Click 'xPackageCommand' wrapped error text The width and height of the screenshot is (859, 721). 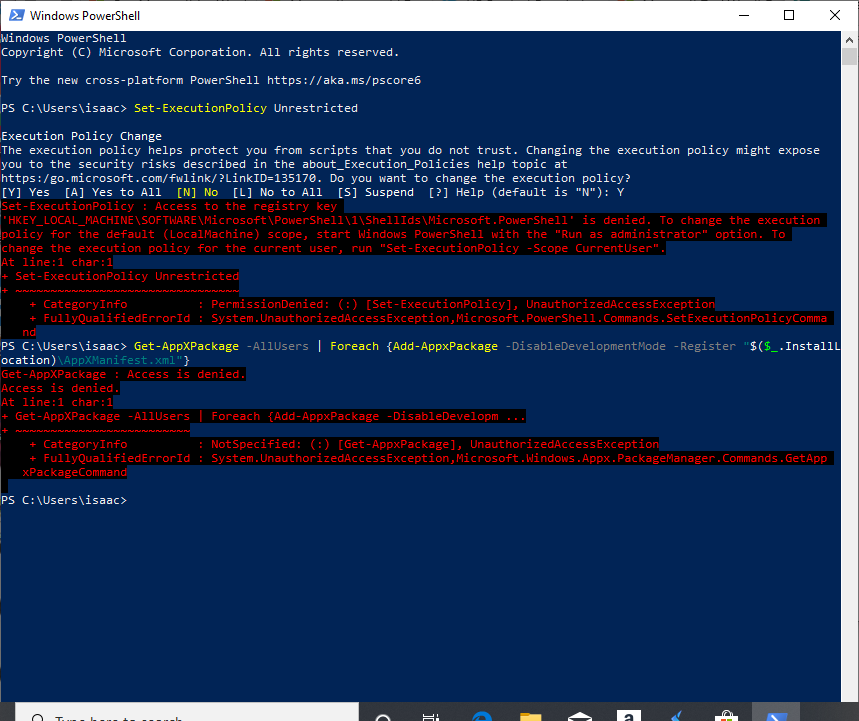[x=75, y=472]
